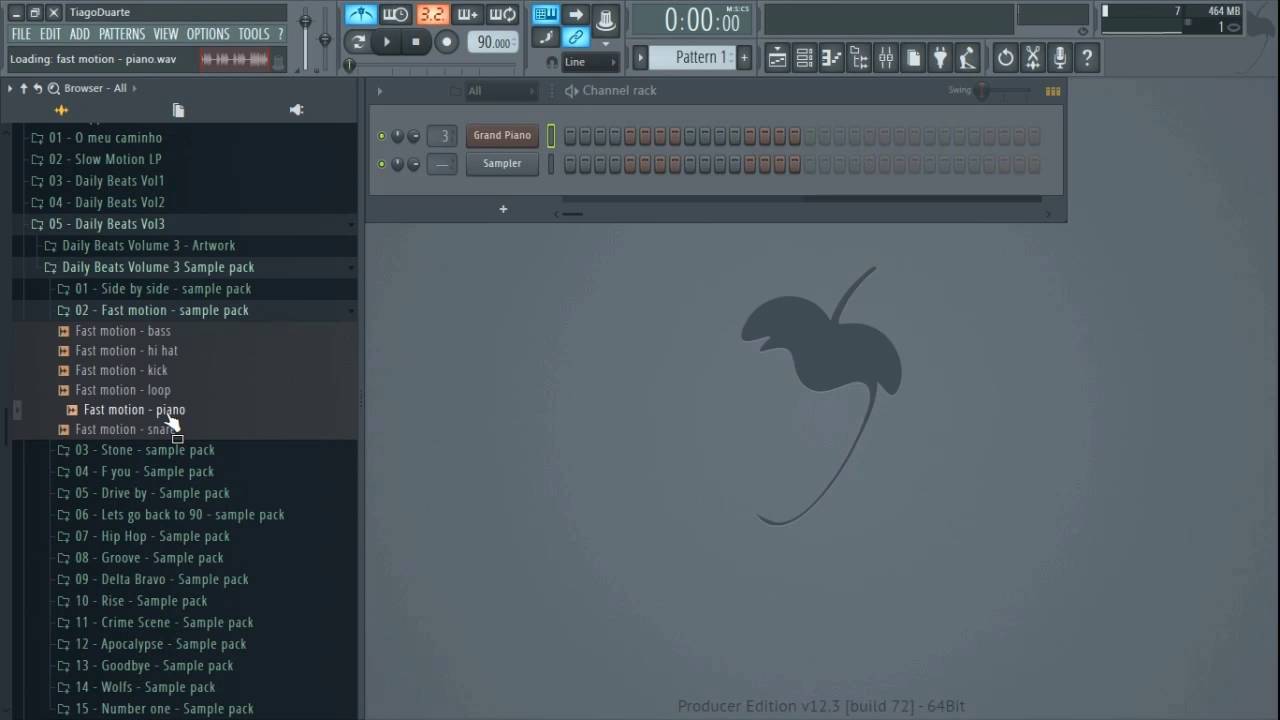Add a channel with plus button
Screen dimensions: 1280x720
(x=503, y=209)
